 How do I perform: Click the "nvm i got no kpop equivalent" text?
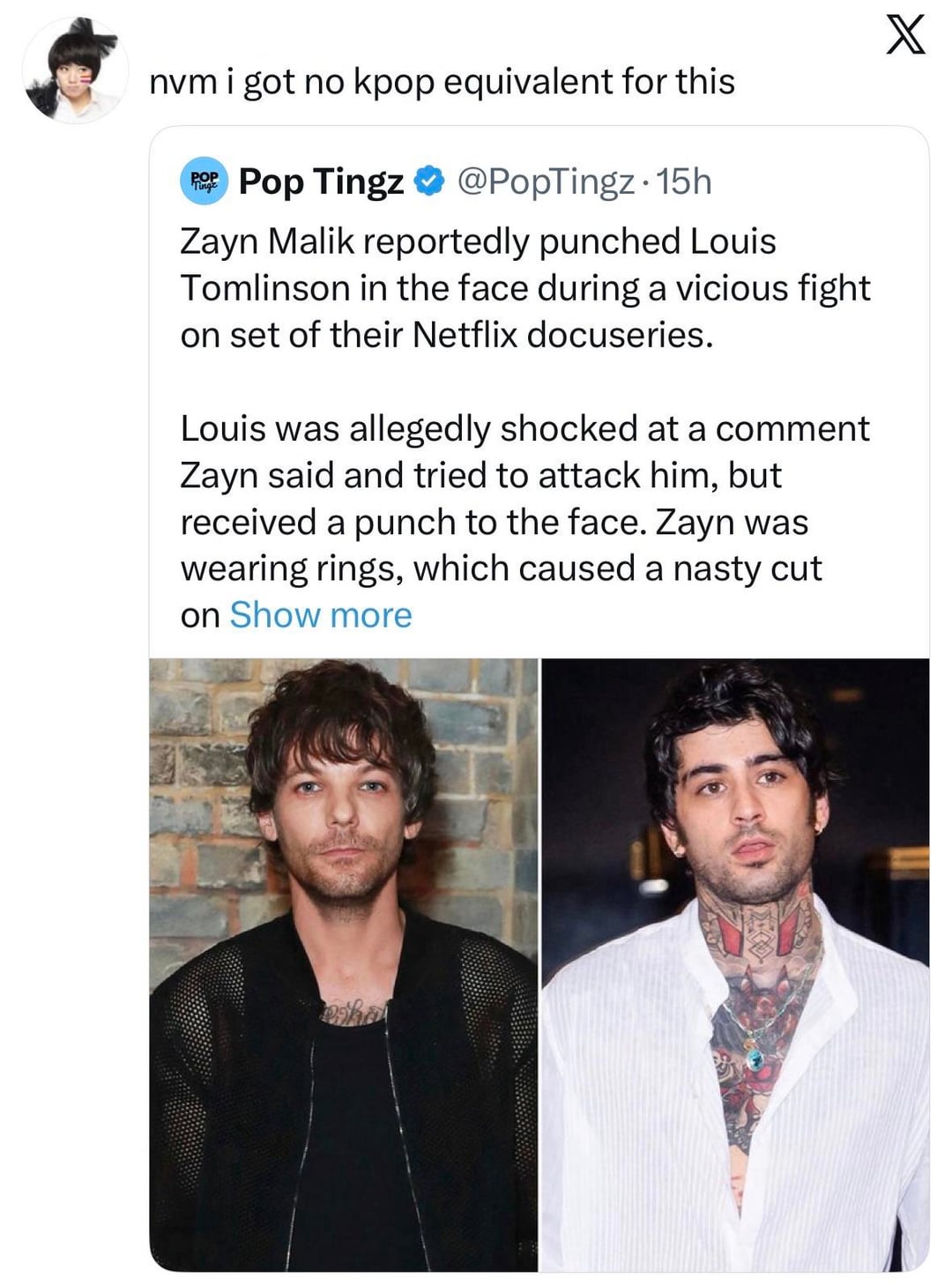442,81
